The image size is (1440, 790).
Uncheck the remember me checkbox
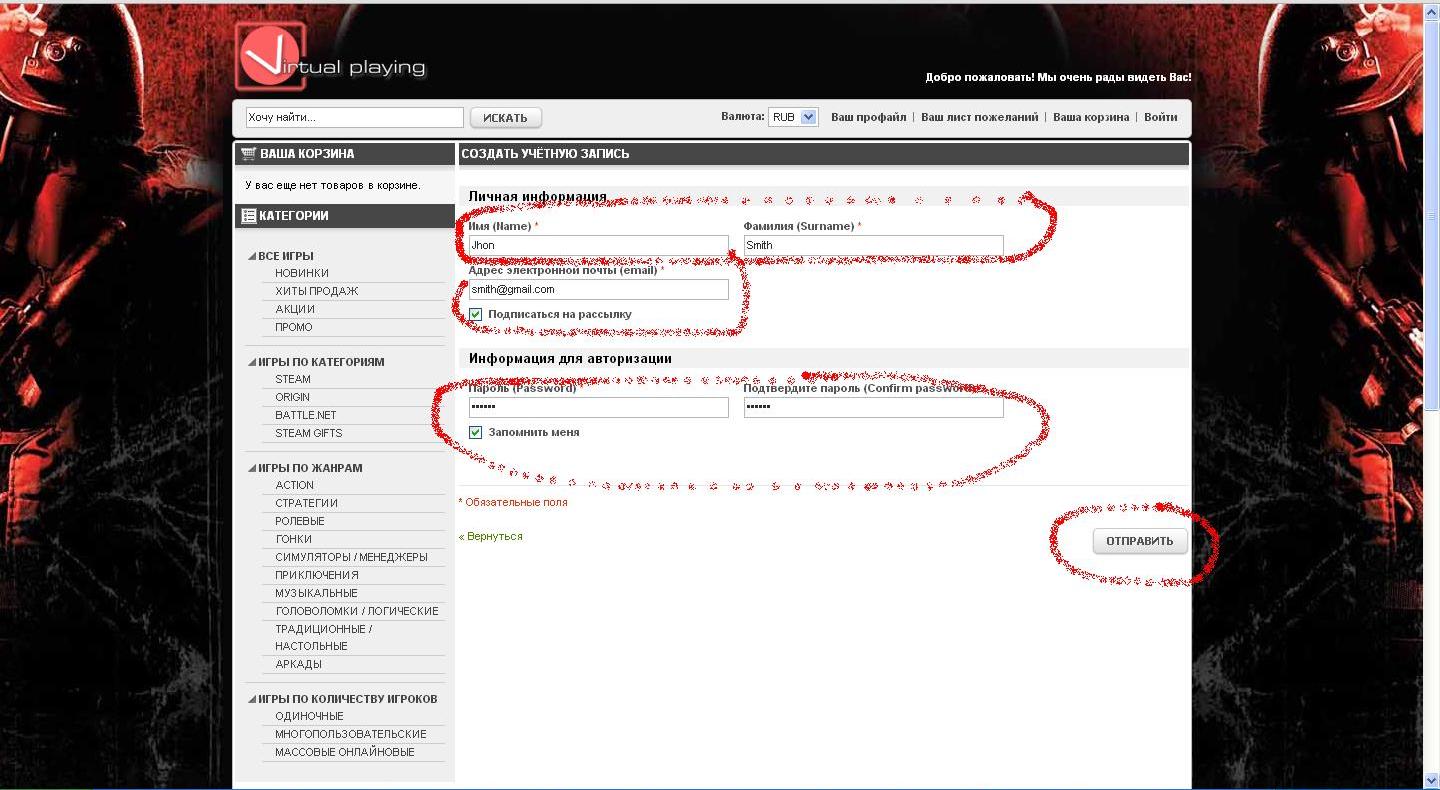pos(476,432)
